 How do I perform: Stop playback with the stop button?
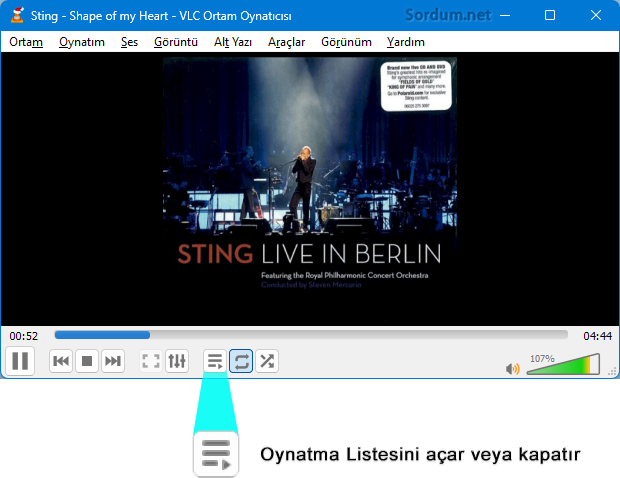click(x=87, y=361)
